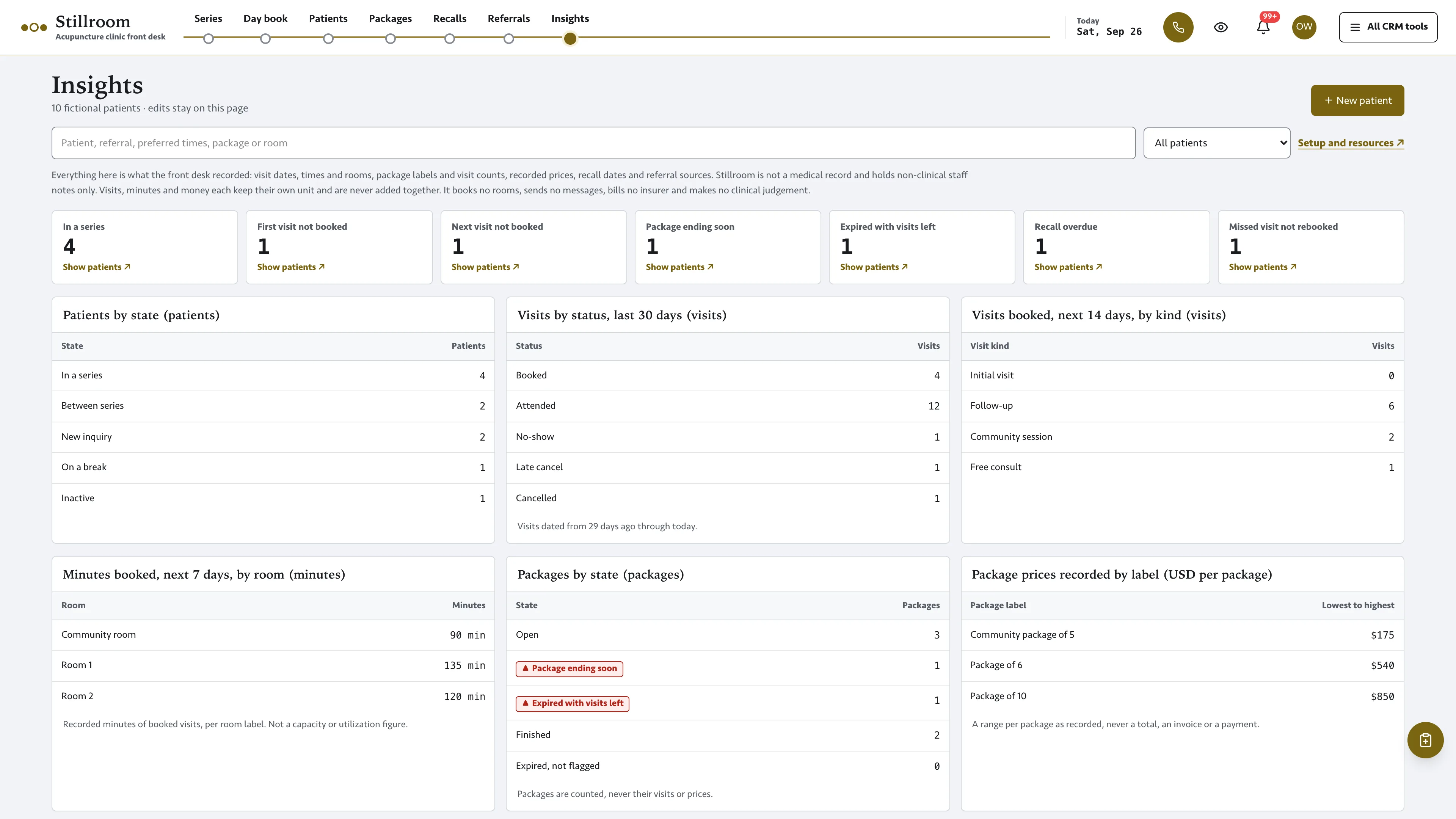Show patients for Next visit not booked
The image size is (1456, 819).
(485, 267)
